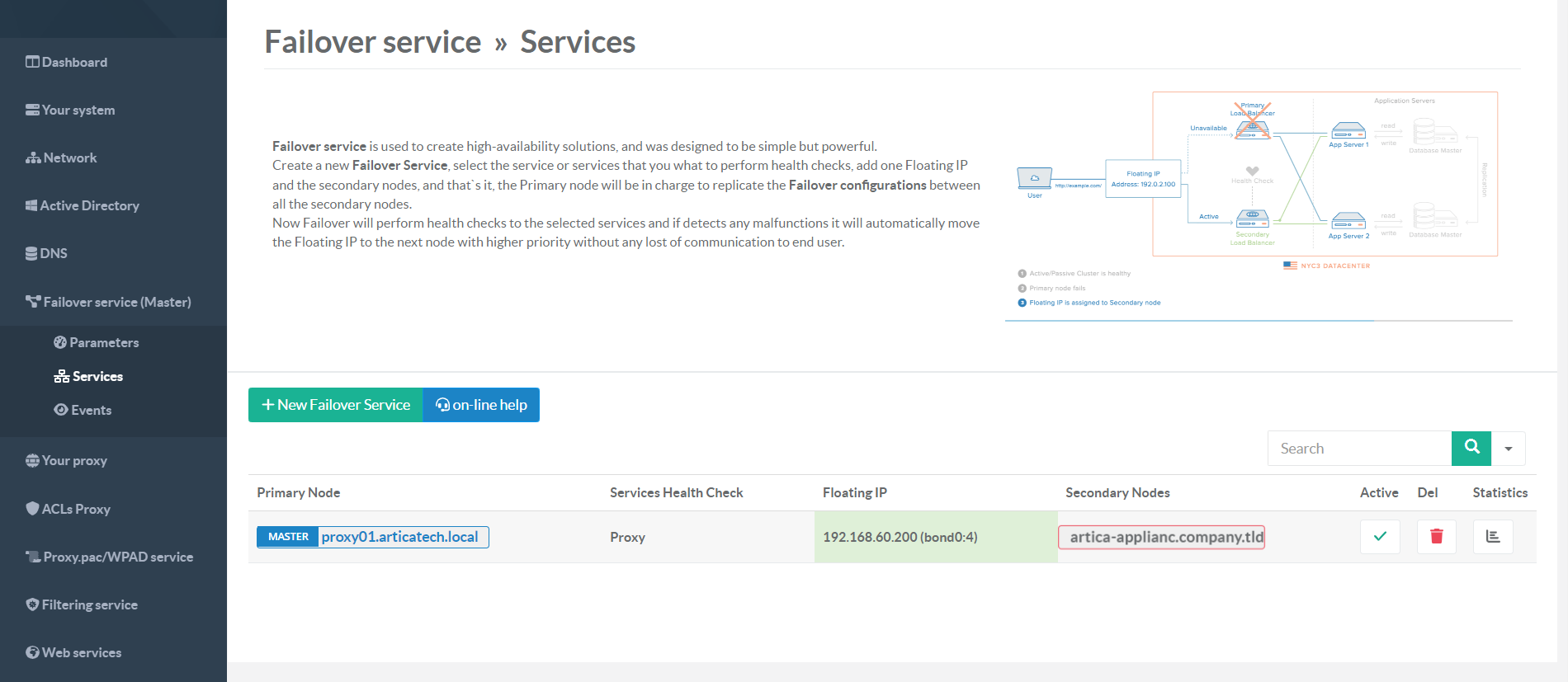Click Floating IP 192.168.60.200 (bond0:4) cell
The width and height of the screenshot is (1568, 682).
(x=936, y=537)
